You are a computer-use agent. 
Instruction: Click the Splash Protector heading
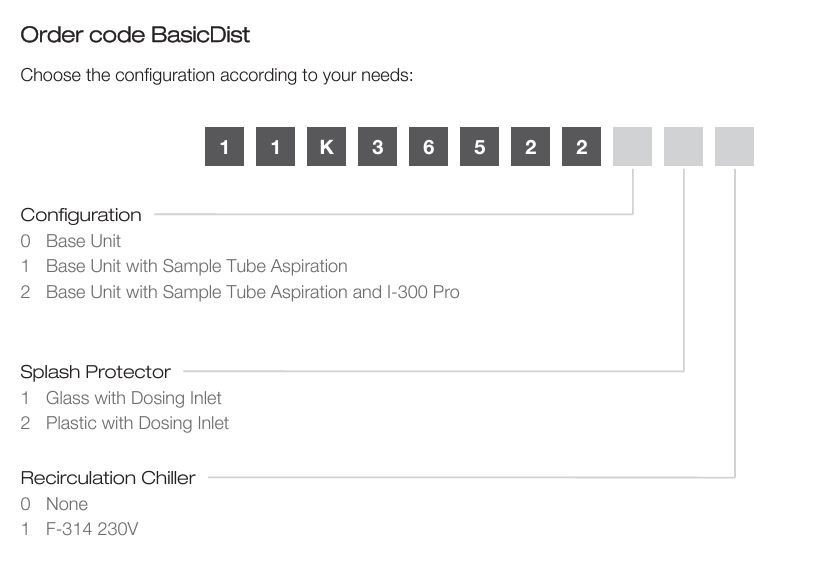(x=96, y=372)
